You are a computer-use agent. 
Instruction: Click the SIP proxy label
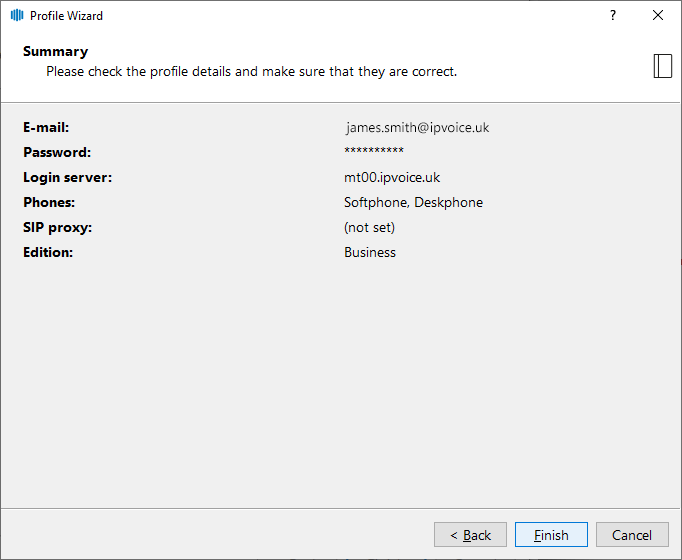57,228
